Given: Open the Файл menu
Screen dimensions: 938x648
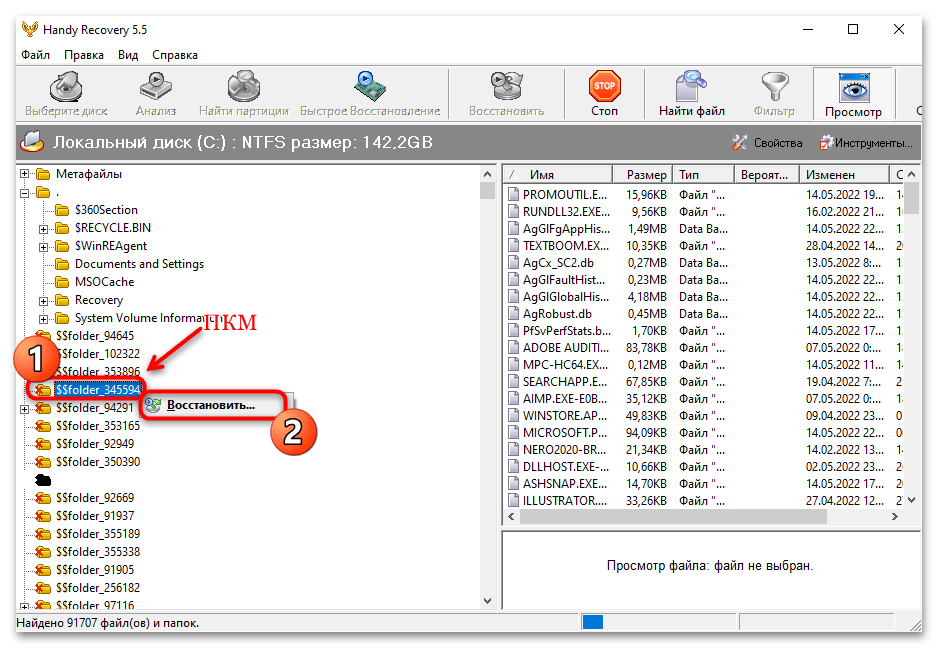Looking at the screenshot, I should click(35, 55).
